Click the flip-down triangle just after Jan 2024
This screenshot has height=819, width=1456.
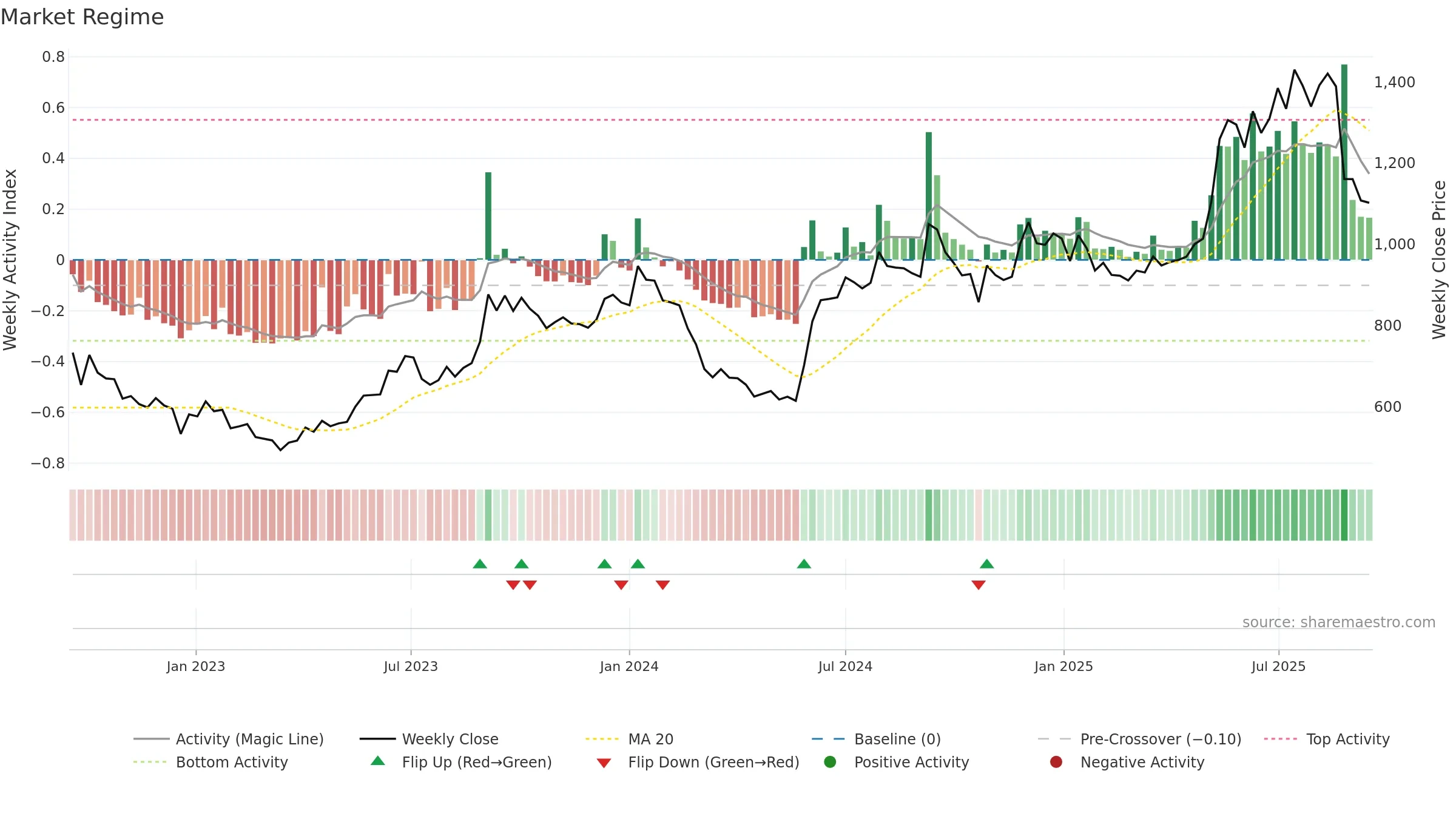pos(662,585)
